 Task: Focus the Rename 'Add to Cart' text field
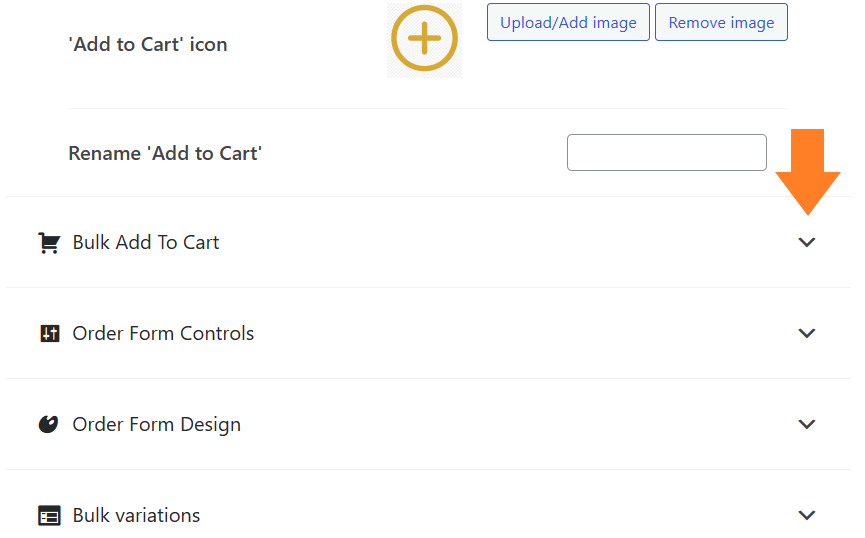click(666, 152)
